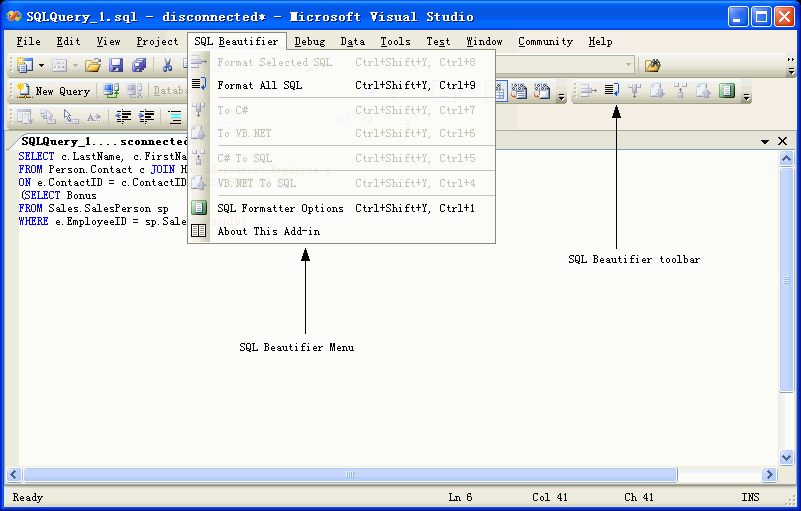Open the Tools menu
This screenshot has height=511, width=801.
coord(395,41)
